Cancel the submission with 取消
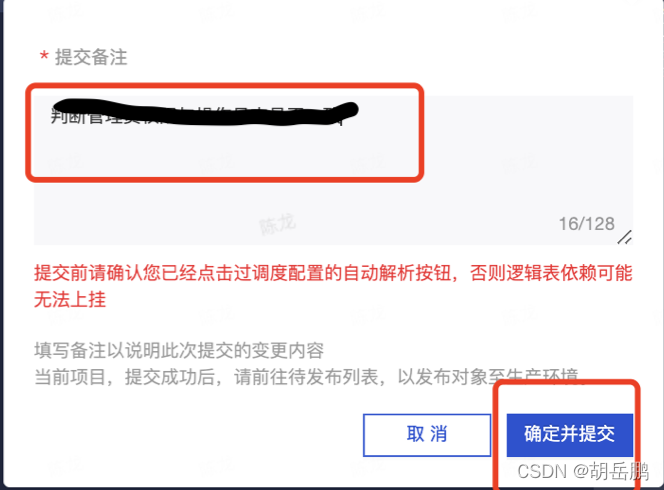This screenshot has height=490, width=664. coord(427,435)
